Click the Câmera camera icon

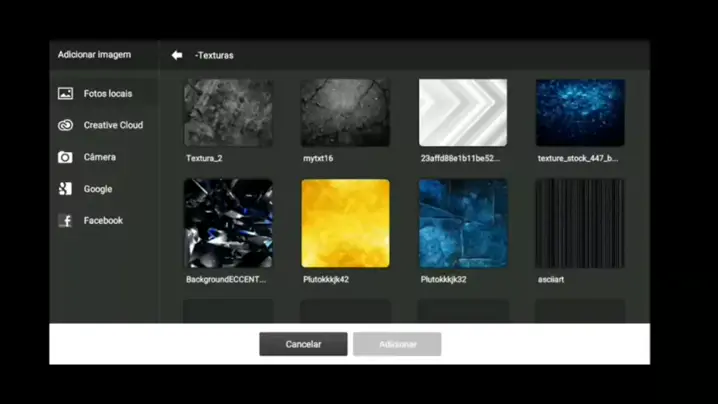[x=65, y=157]
